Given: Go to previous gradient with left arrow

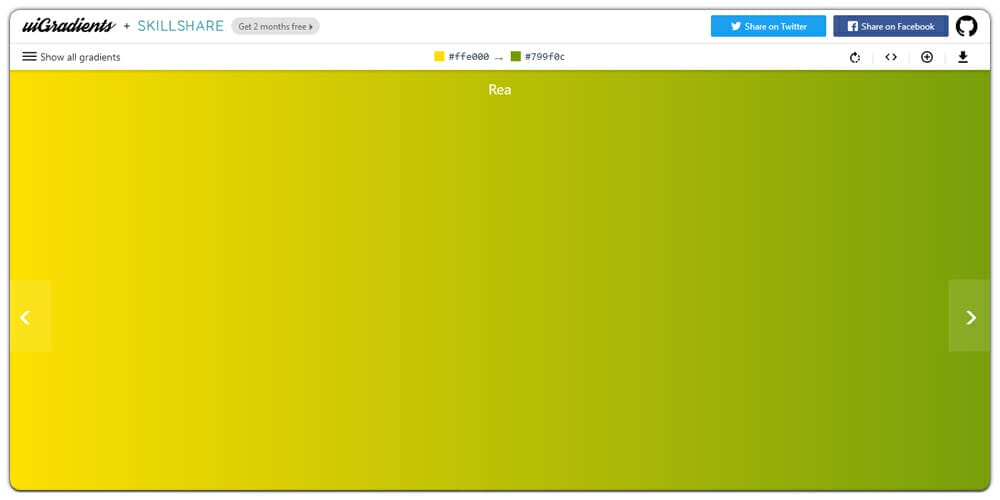Looking at the screenshot, I should (26, 317).
